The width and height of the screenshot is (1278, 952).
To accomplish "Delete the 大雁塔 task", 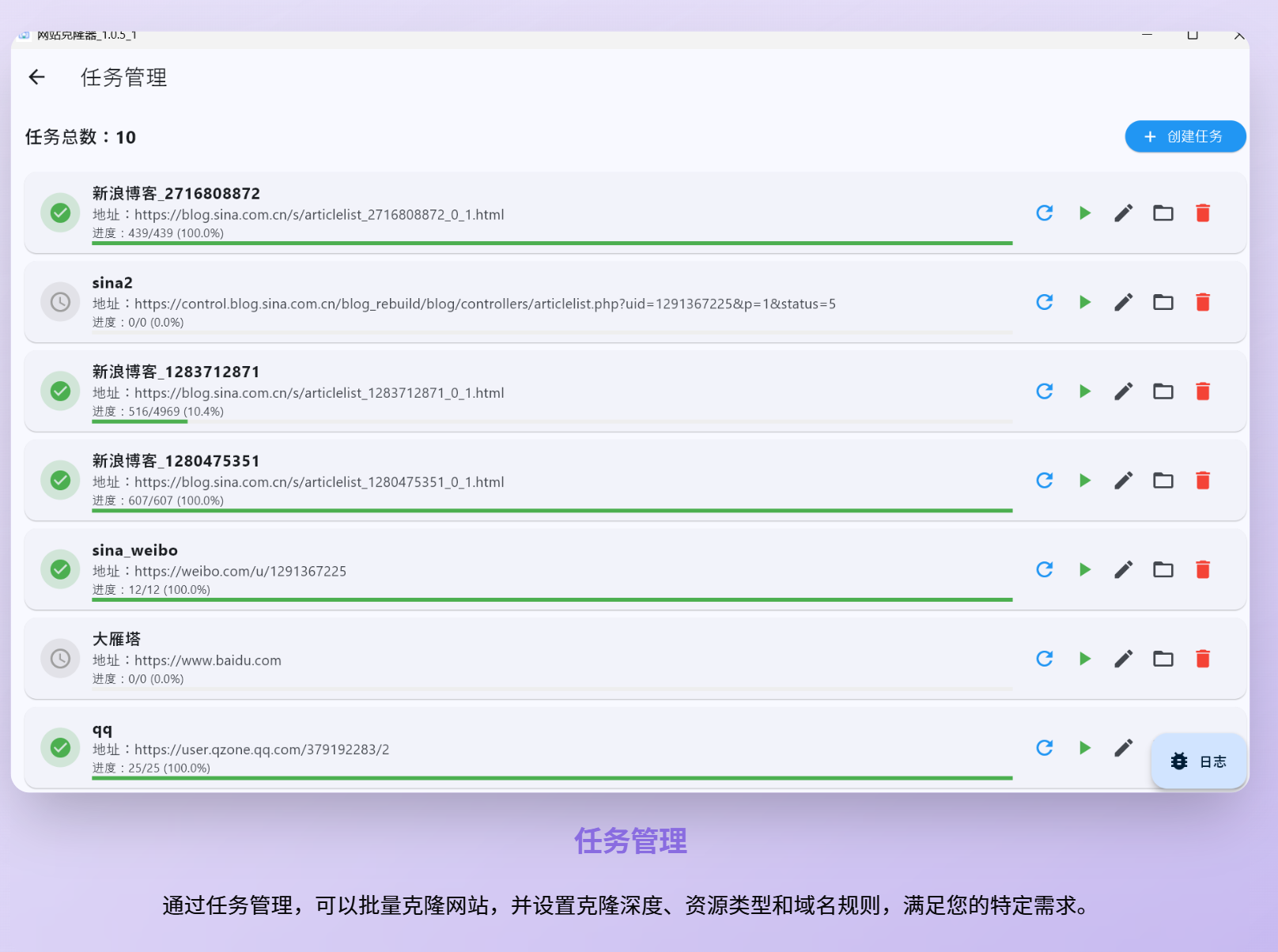I will [x=1203, y=659].
